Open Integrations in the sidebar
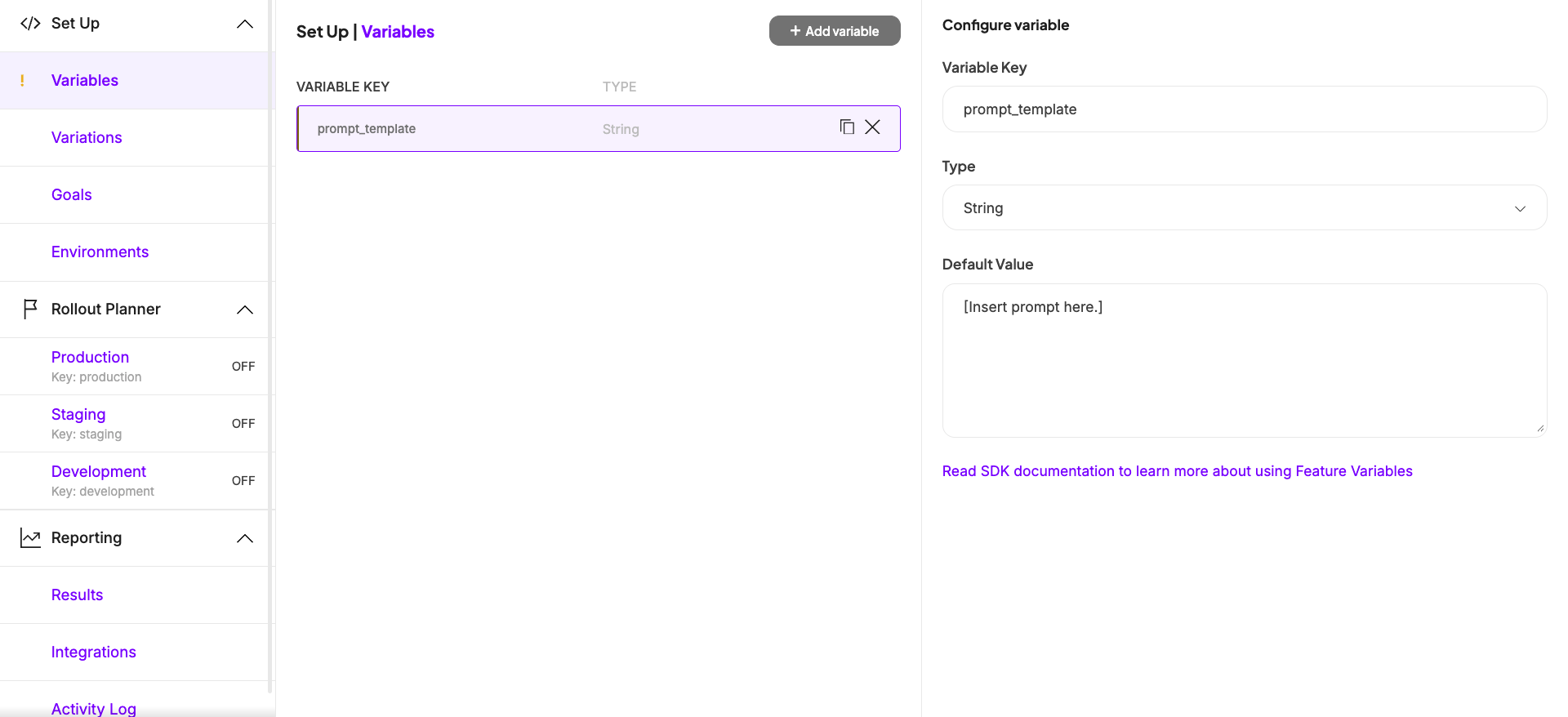This screenshot has width=1568, height=717. point(94,652)
